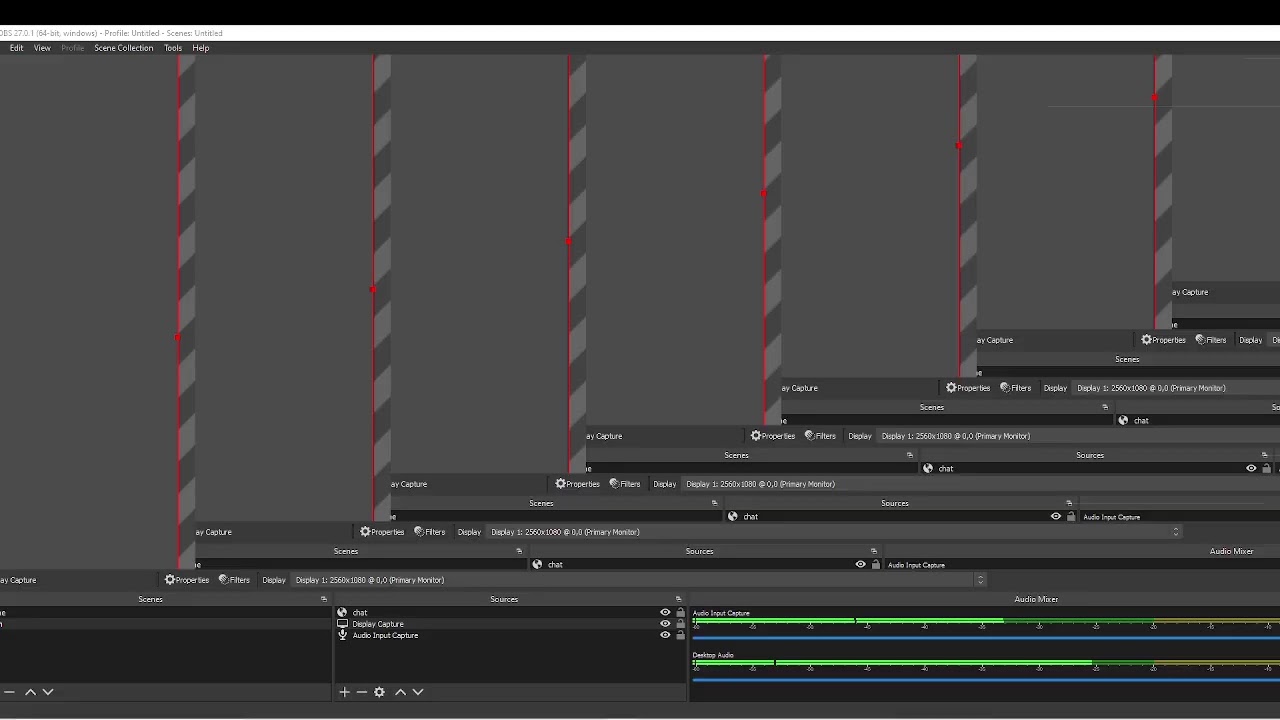Open source properties gear in Sources toolbar

(379, 692)
